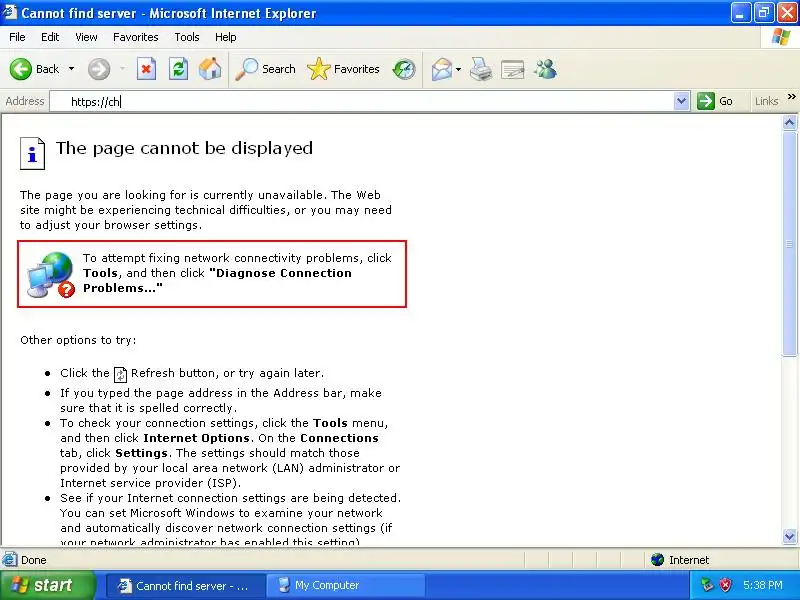800x600 pixels.
Task: Switch to the "Cannot find server" taskbar button
Action: [186, 586]
